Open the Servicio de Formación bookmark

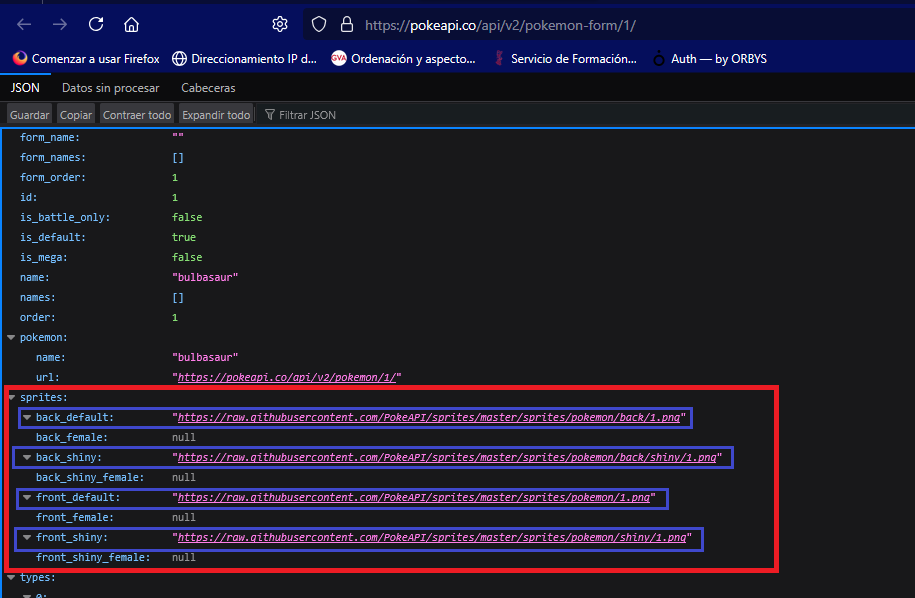pos(565,59)
